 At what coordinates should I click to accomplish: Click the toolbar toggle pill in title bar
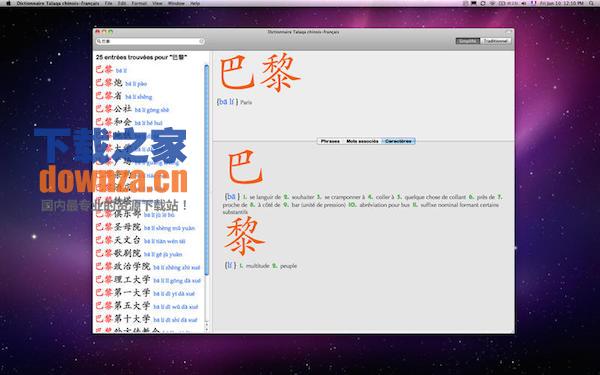click(508, 32)
